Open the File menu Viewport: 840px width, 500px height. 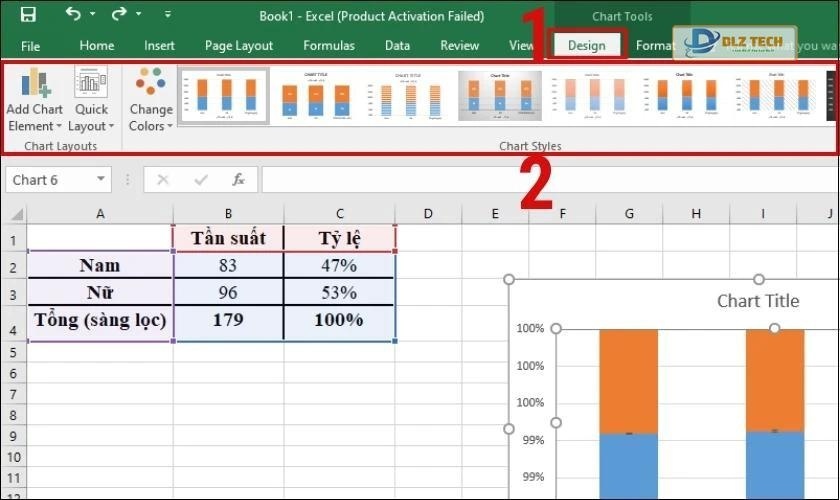coord(31,45)
